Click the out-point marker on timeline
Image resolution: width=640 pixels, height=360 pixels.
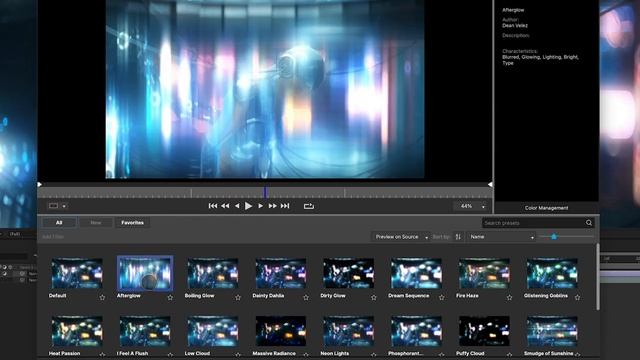pos(490,184)
